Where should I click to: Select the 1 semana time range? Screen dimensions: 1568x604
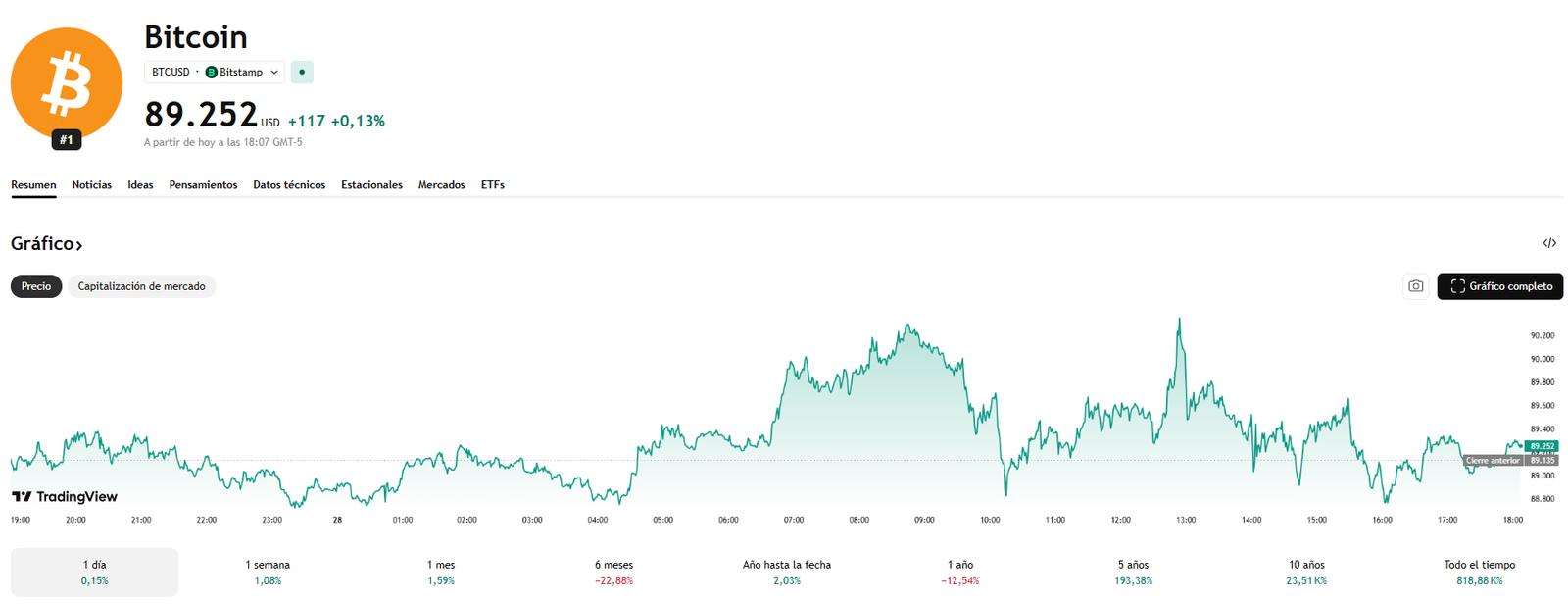click(x=268, y=572)
